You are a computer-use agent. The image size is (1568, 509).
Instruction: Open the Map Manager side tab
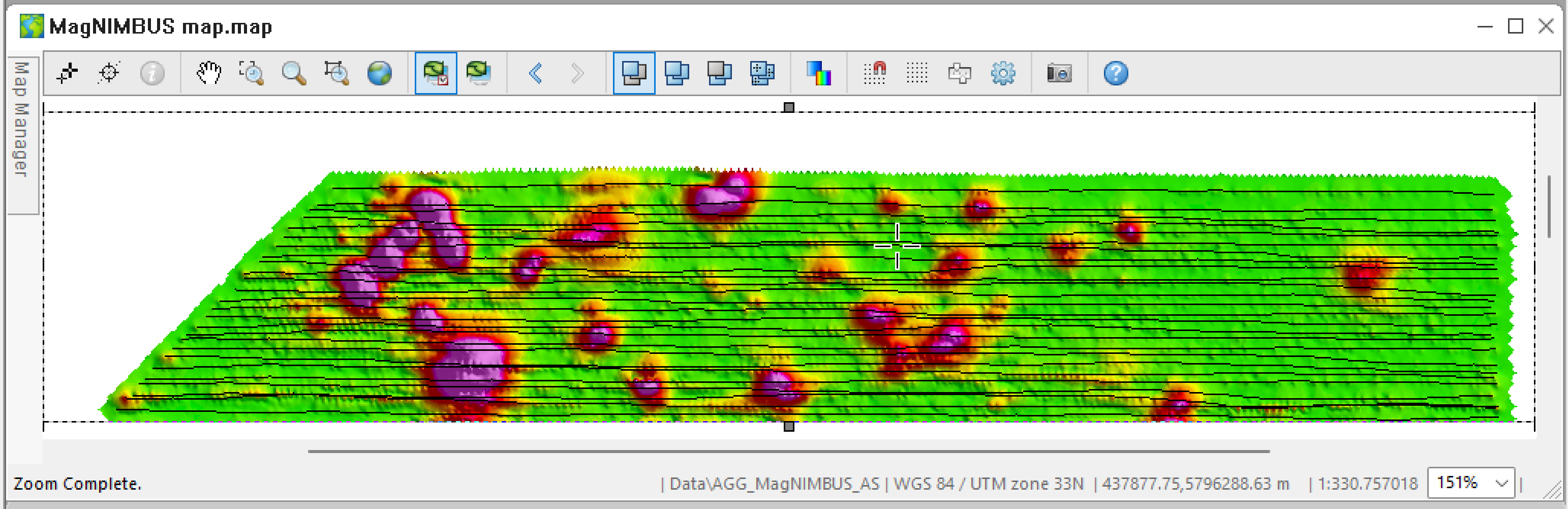[22, 135]
